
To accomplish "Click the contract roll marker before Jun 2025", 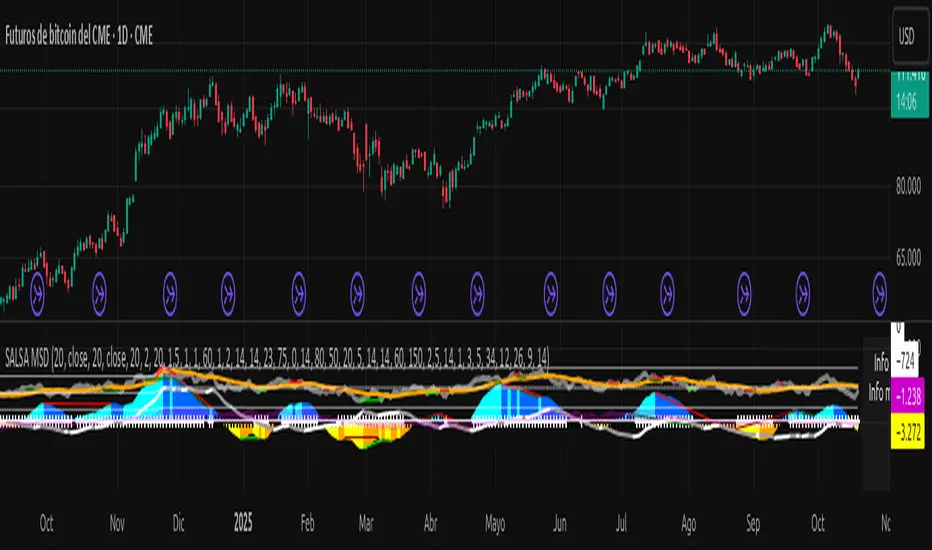I will (x=551, y=293).
